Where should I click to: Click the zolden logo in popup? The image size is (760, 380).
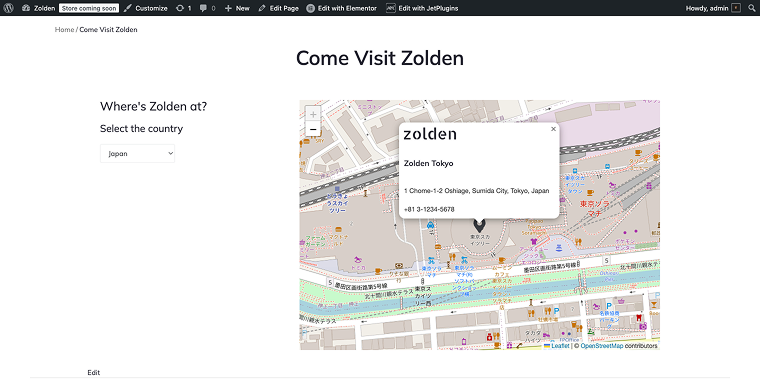pyautogui.click(x=430, y=134)
